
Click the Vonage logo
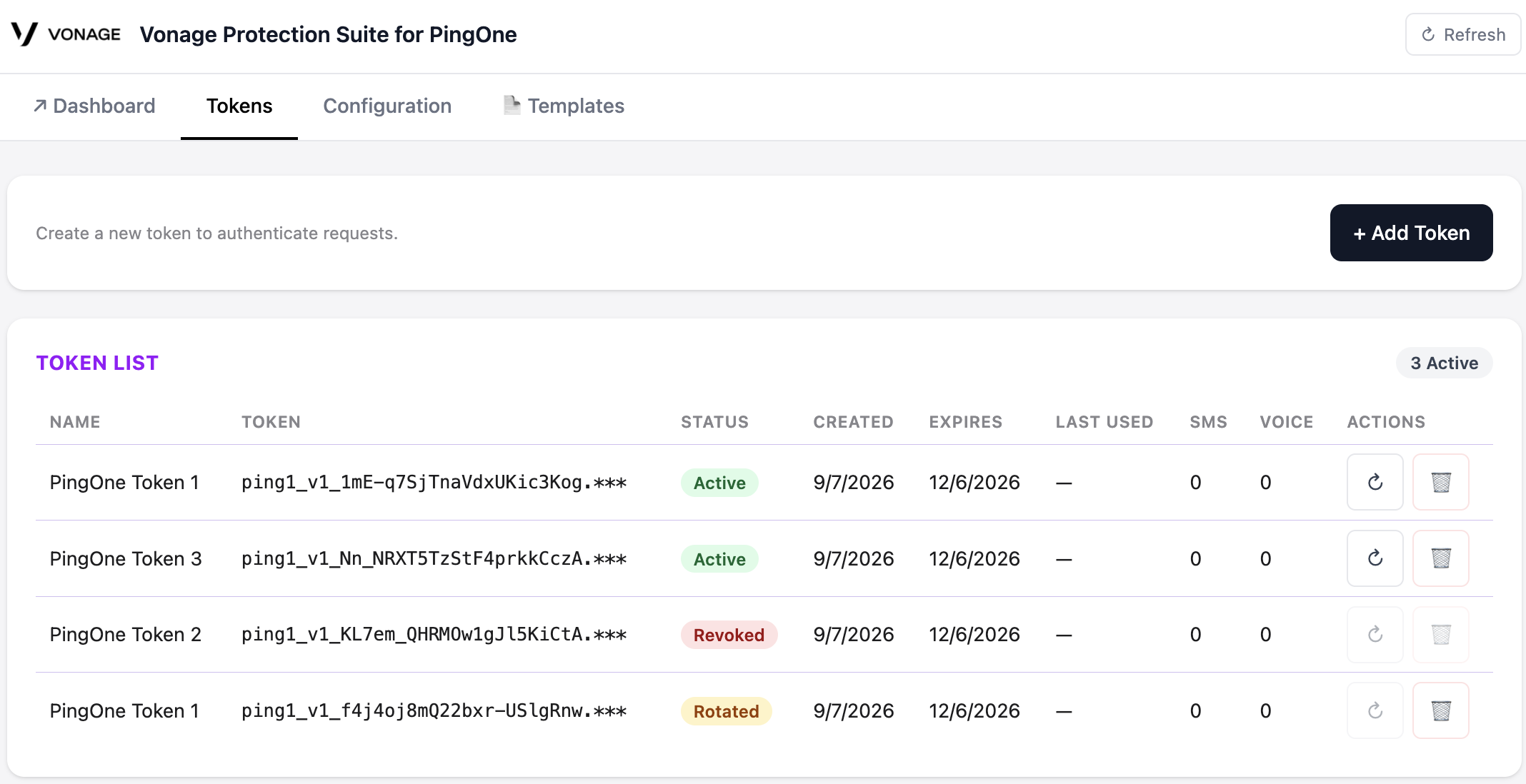point(66,34)
